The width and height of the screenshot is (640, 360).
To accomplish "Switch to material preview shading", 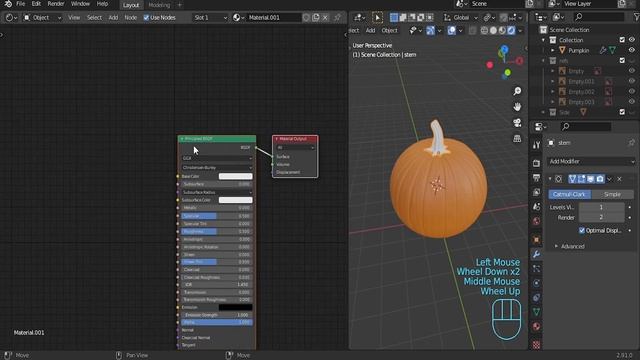I will (502, 30).
